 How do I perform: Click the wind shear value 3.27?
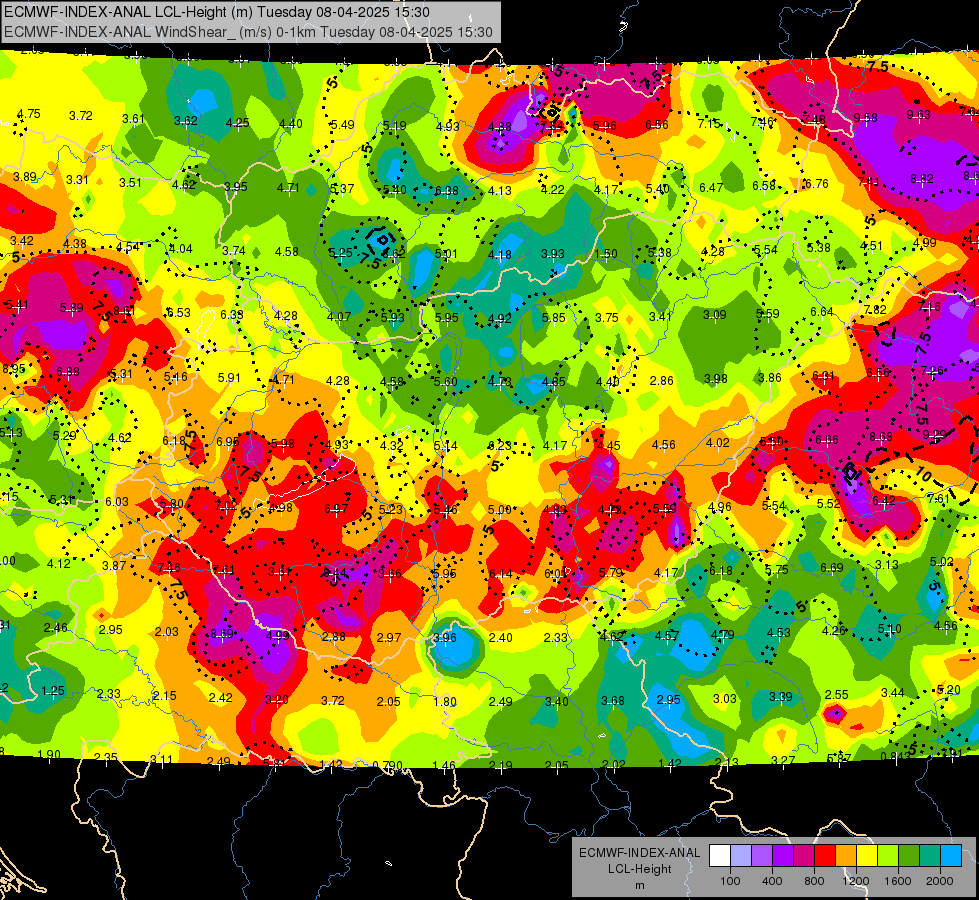click(x=783, y=760)
